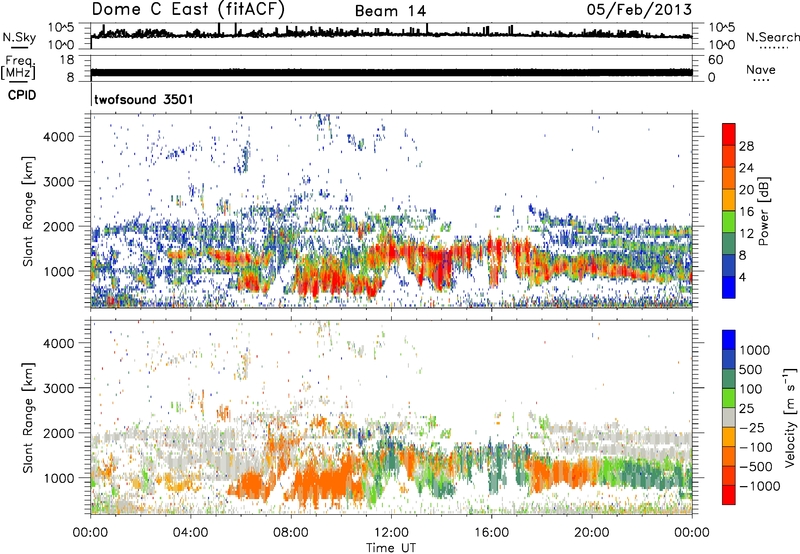Screen dimensions: 800x554
Task: Click the 'Time UT' axis title
Action: click(391, 548)
